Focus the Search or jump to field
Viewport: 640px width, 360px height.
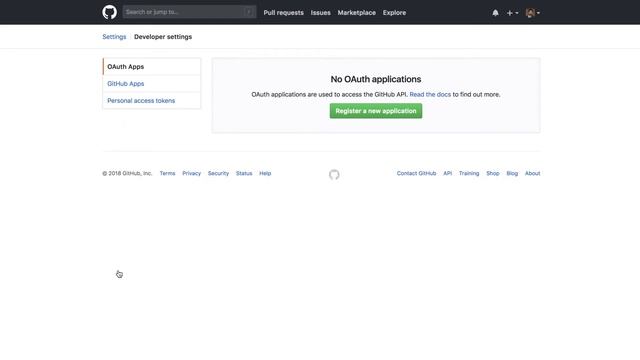[189, 12]
